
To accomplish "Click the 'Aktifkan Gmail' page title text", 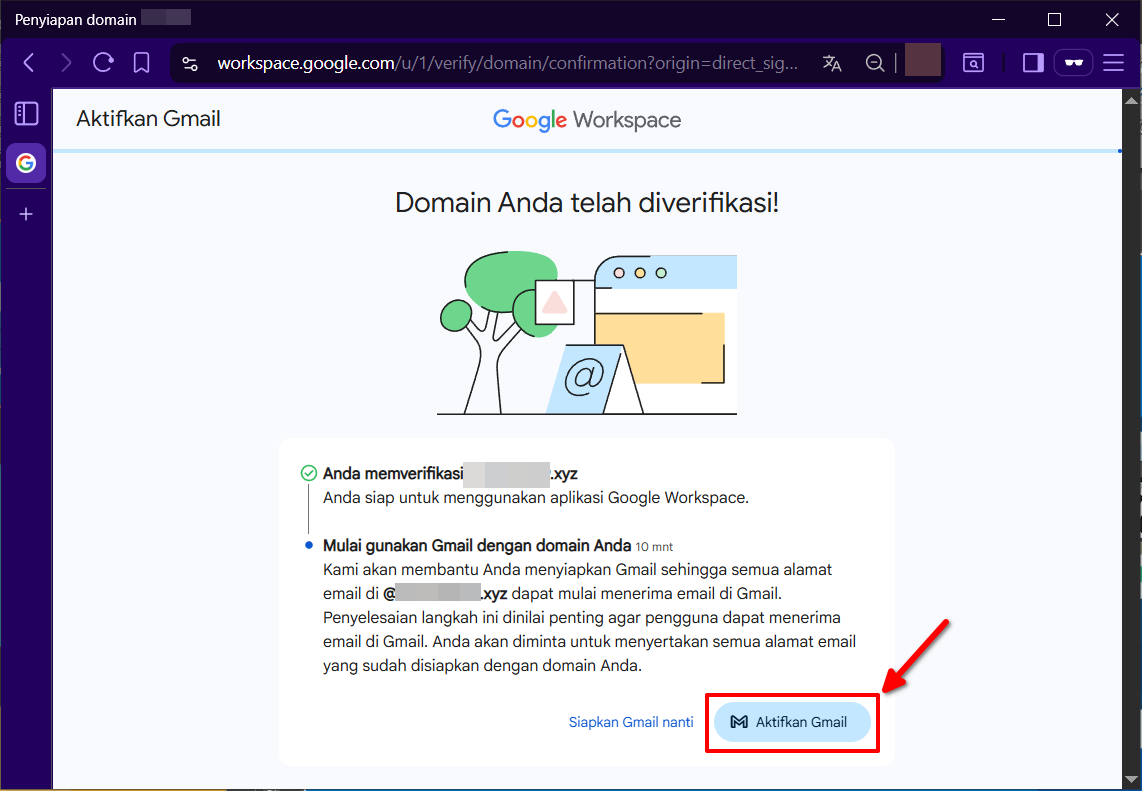I will point(149,119).
